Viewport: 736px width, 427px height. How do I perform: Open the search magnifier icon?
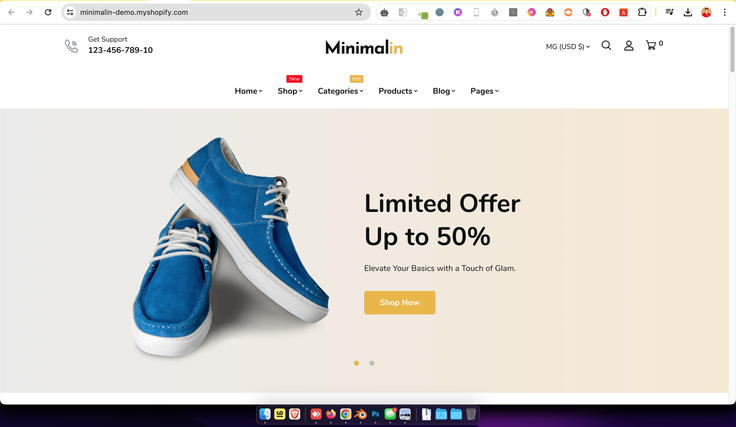(606, 46)
